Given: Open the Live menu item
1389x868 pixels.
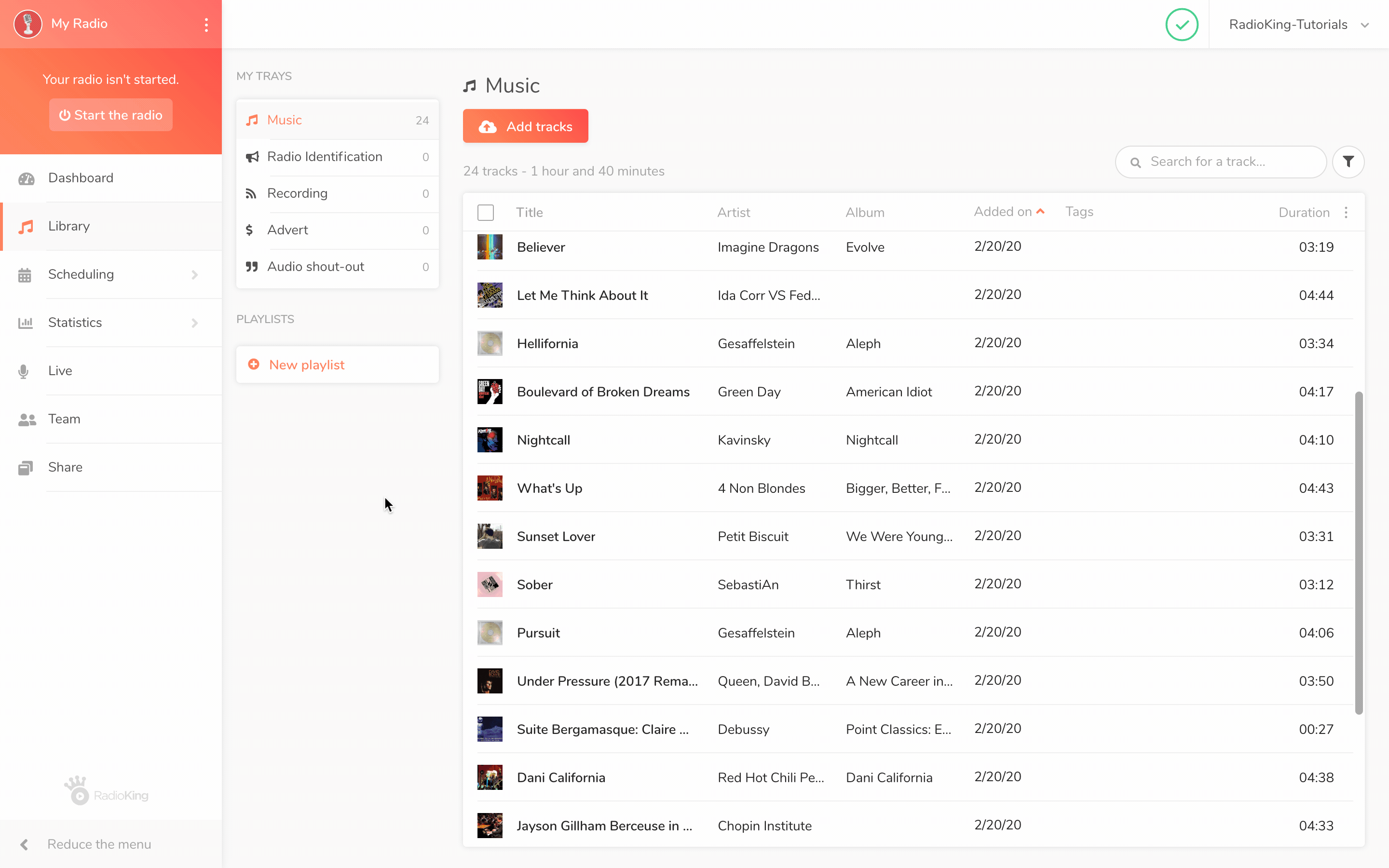Looking at the screenshot, I should click(111, 371).
